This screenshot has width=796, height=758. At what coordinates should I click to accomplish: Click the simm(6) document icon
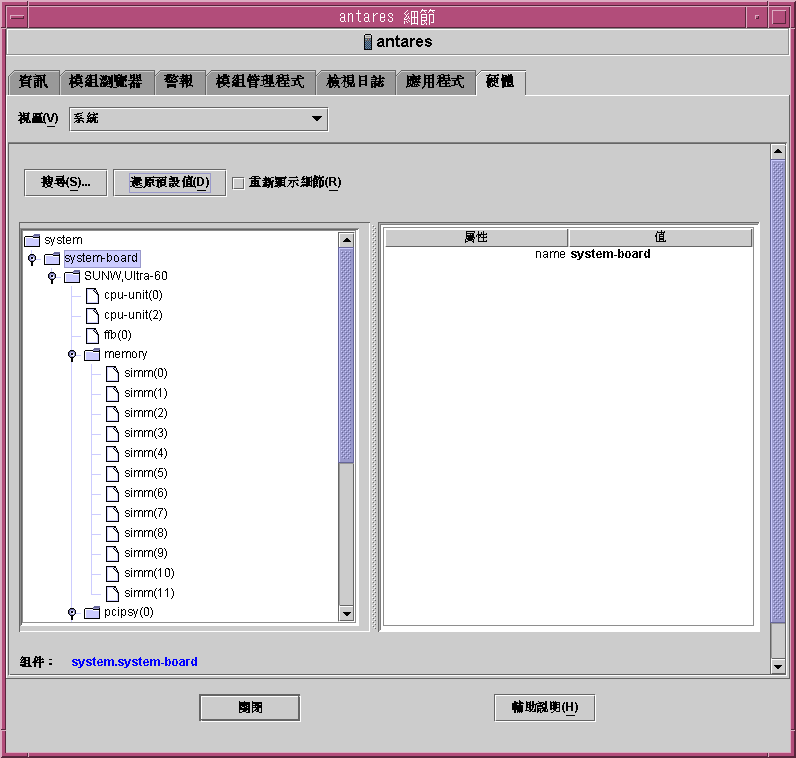[112, 493]
